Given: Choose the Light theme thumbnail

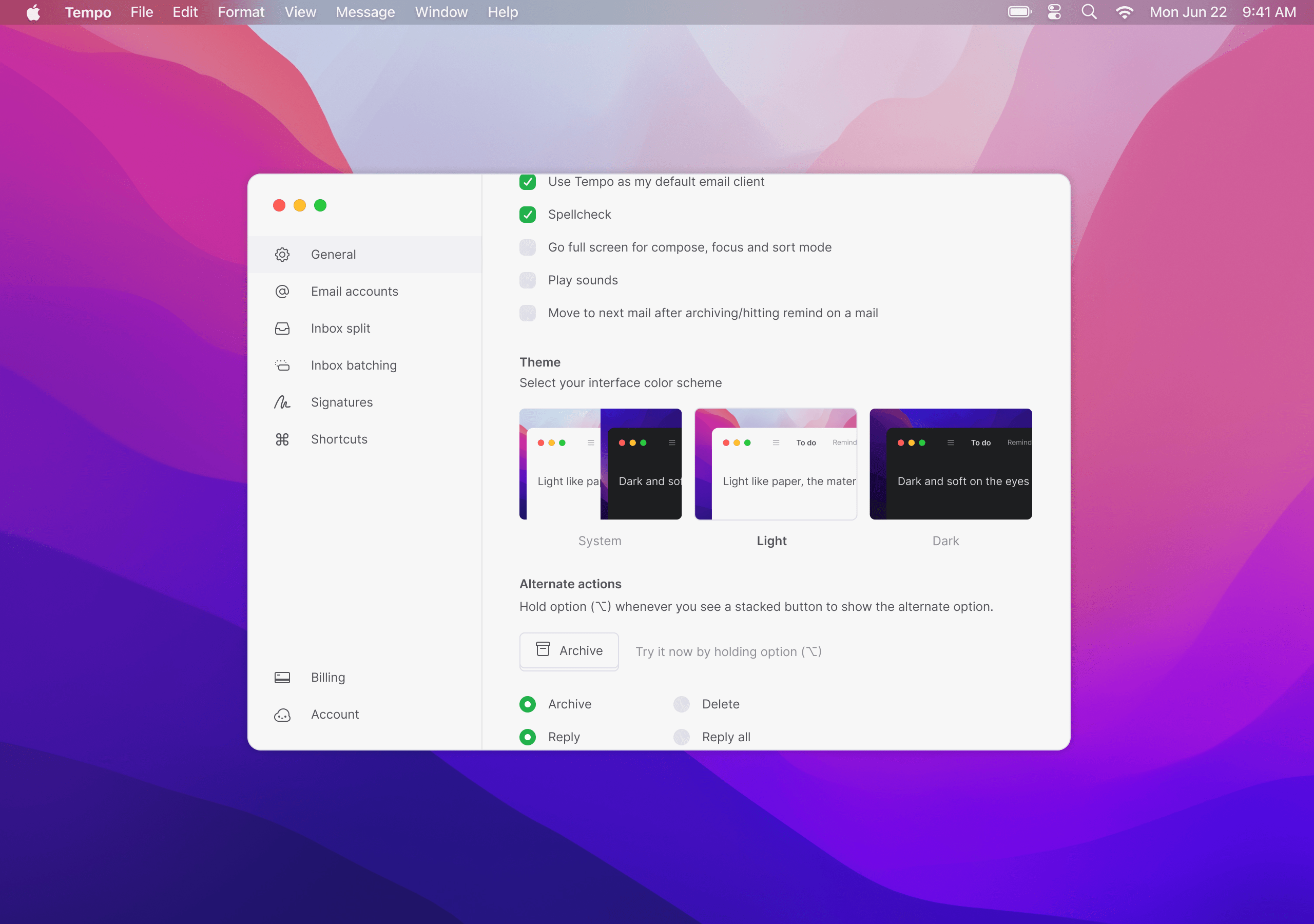Looking at the screenshot, I should pos(776,464).
